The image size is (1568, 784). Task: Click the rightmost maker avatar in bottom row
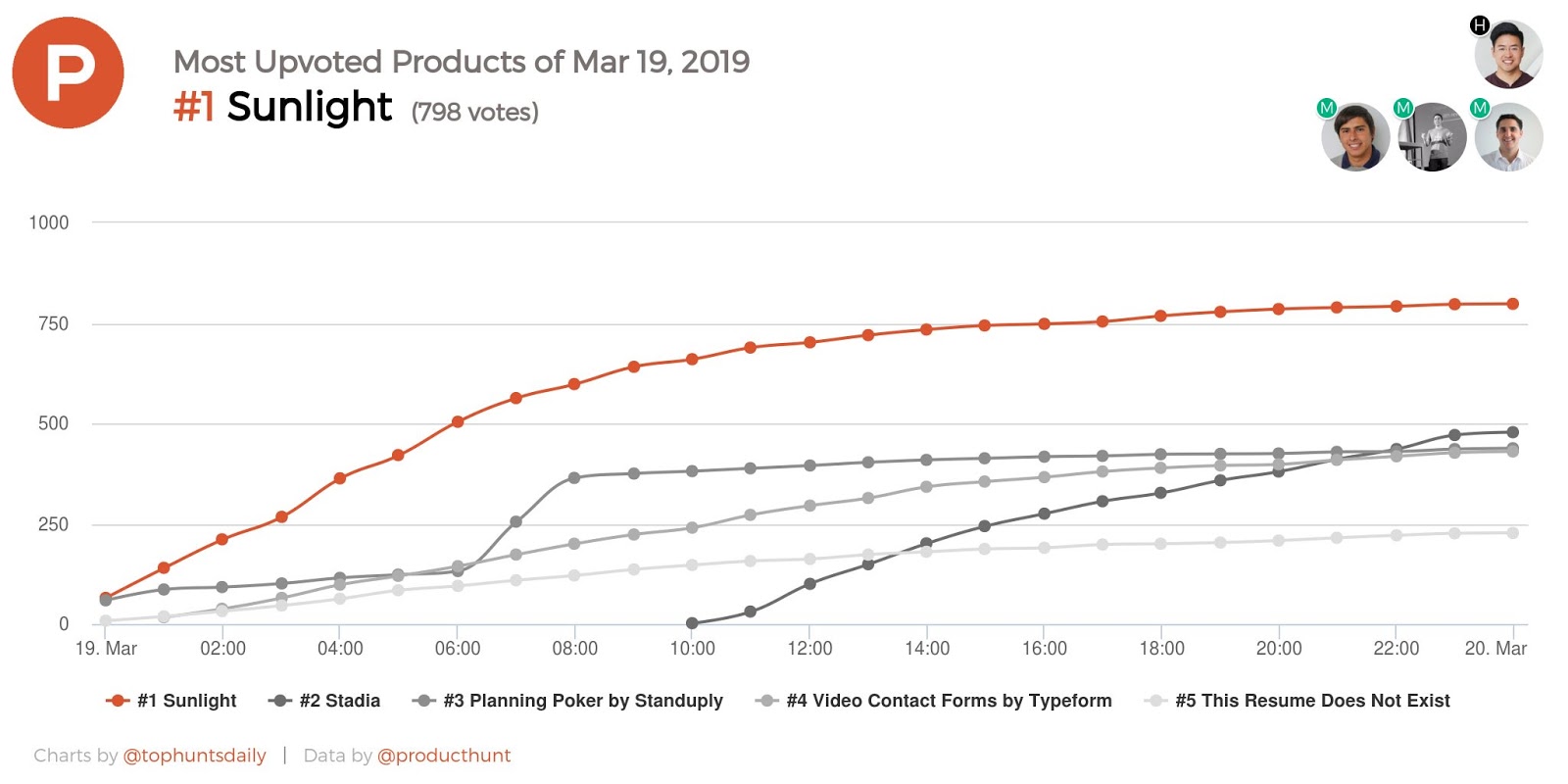click(1508, 137)
